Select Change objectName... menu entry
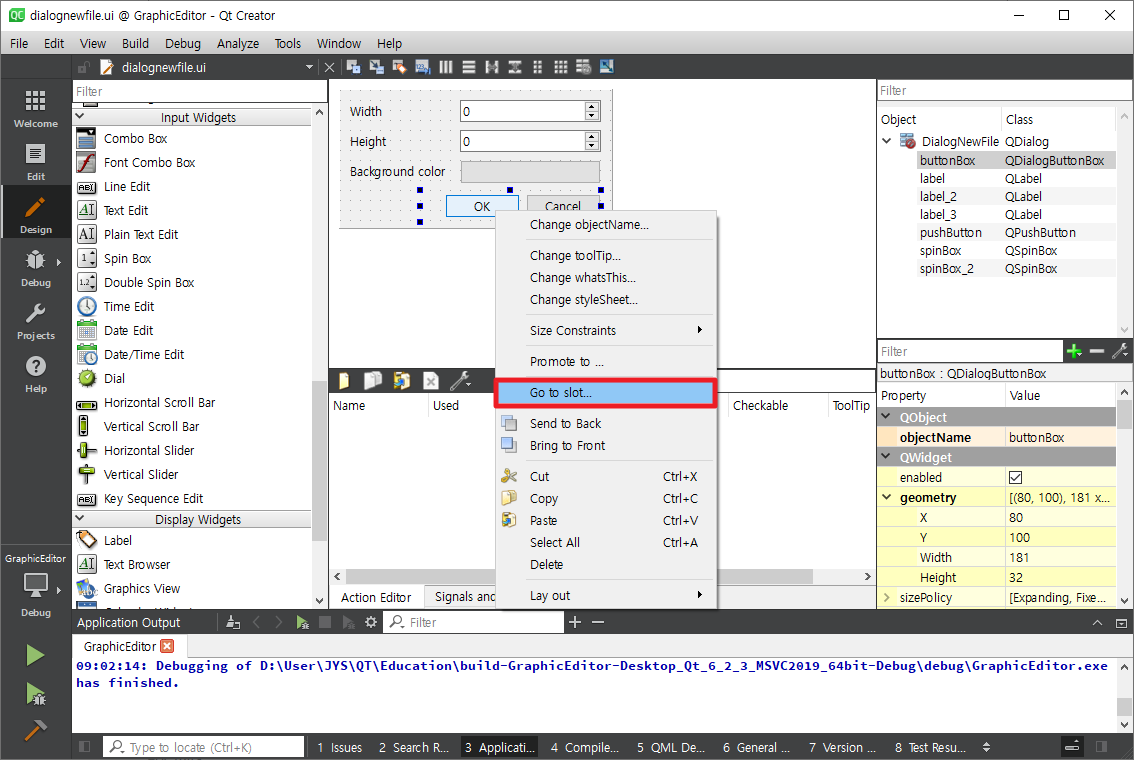 pyautogui.click(x=606, y=225)
